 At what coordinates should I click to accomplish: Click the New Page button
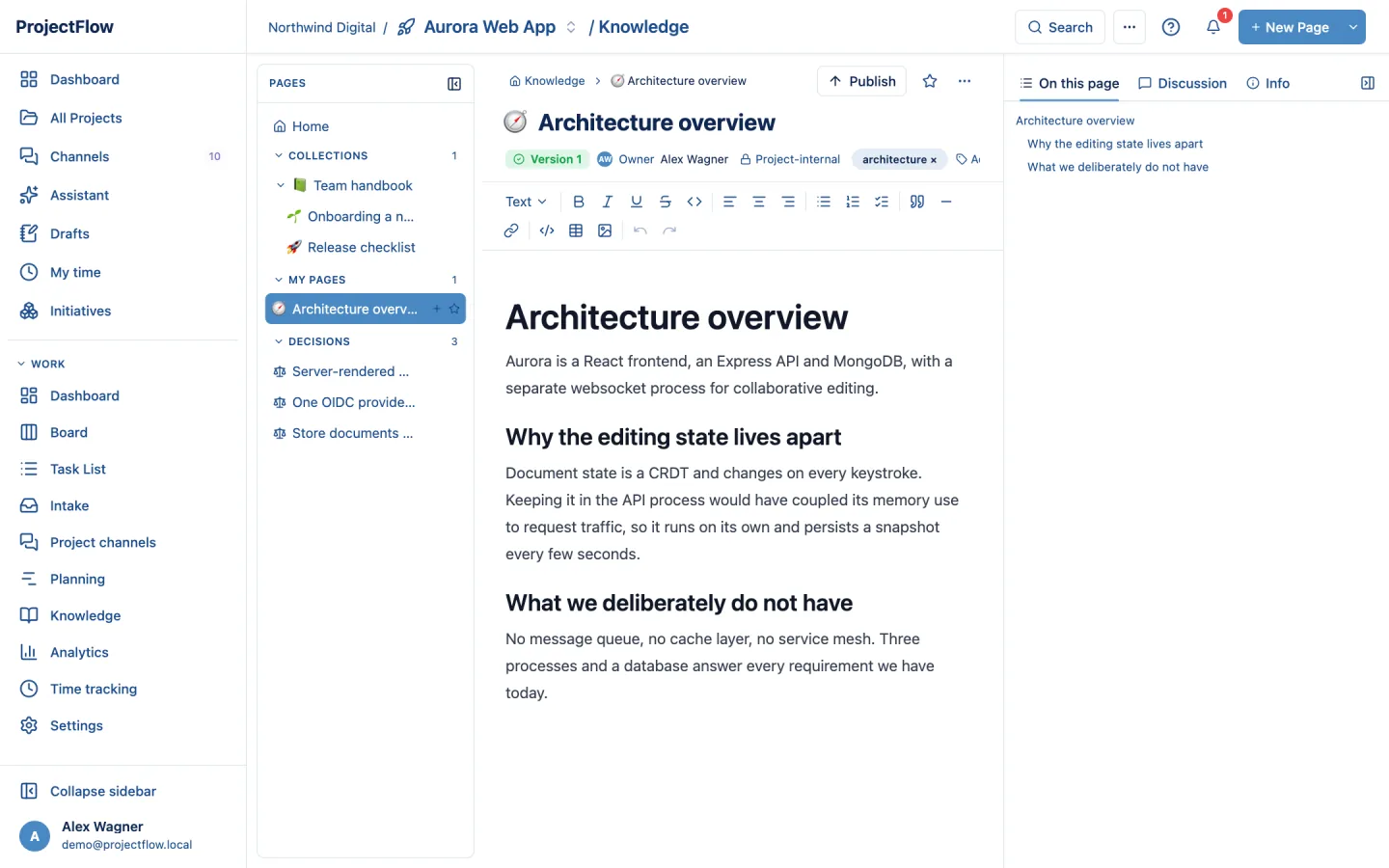pyautogui.click(x=1290, y=27)
